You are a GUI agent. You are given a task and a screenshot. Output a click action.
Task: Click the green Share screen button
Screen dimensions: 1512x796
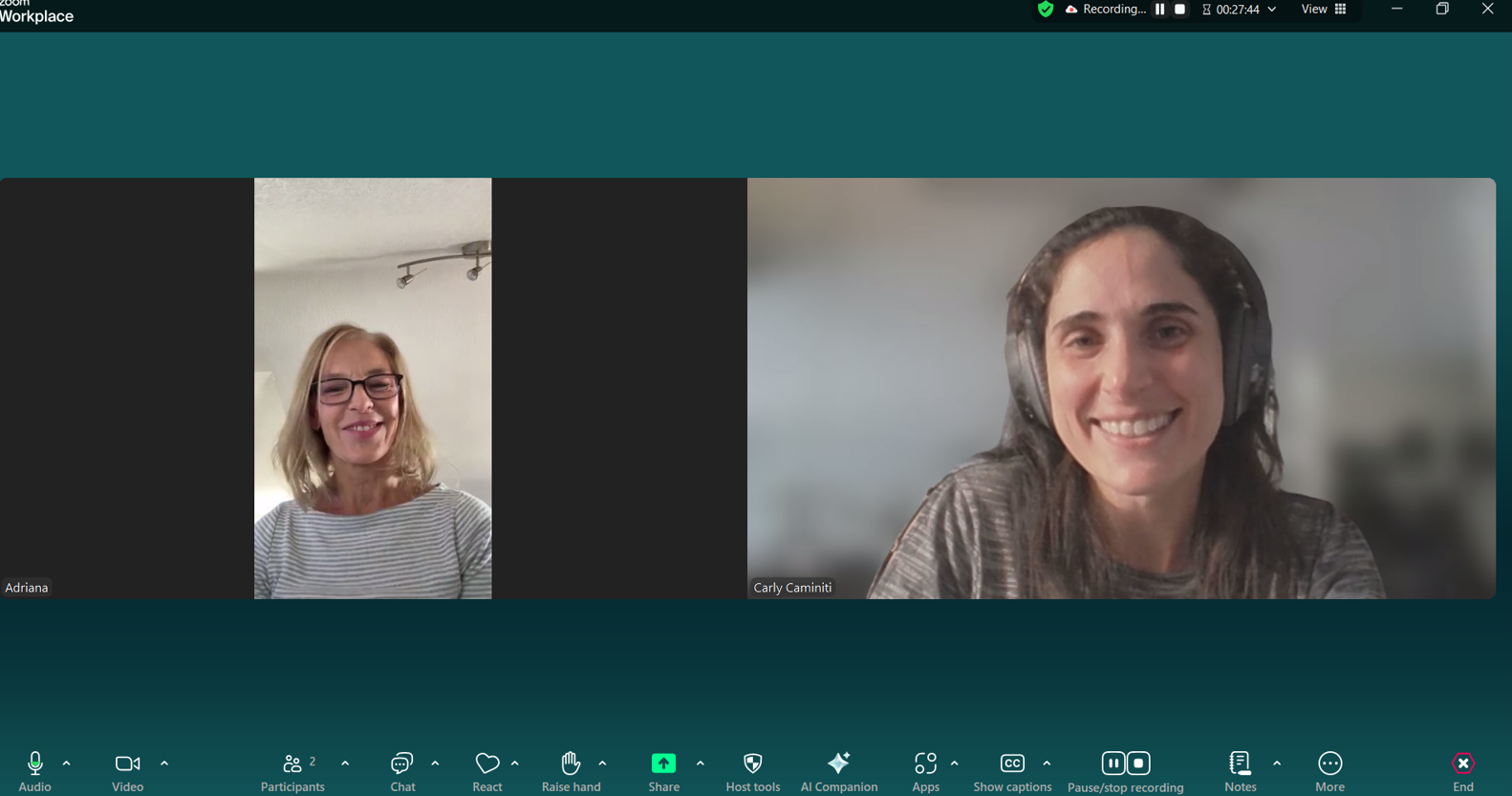coord(663,764)
